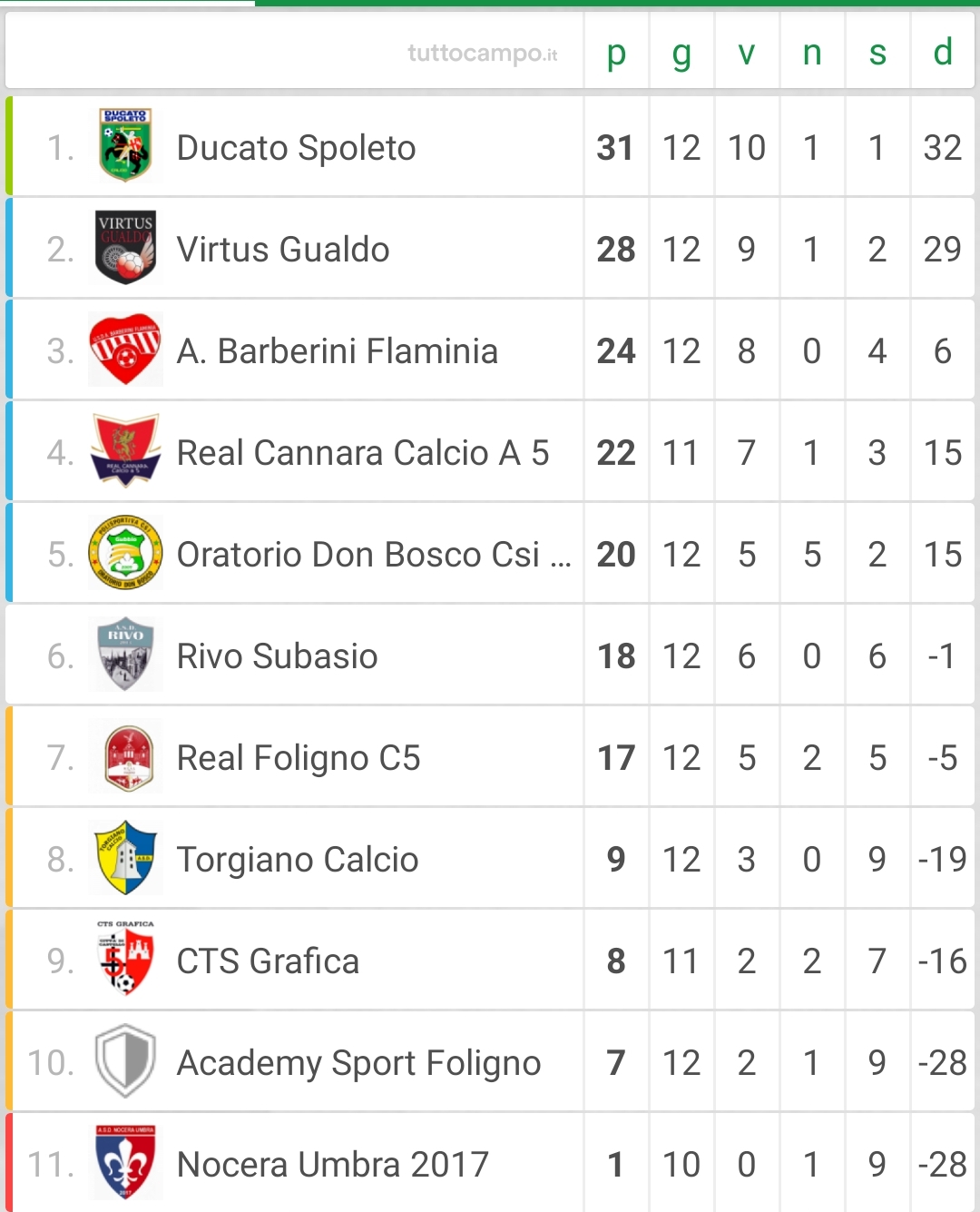Open the Ducato Spoleto team name link
The image size is (980, 1212).
pyautogui.click(x=296, y=148)
